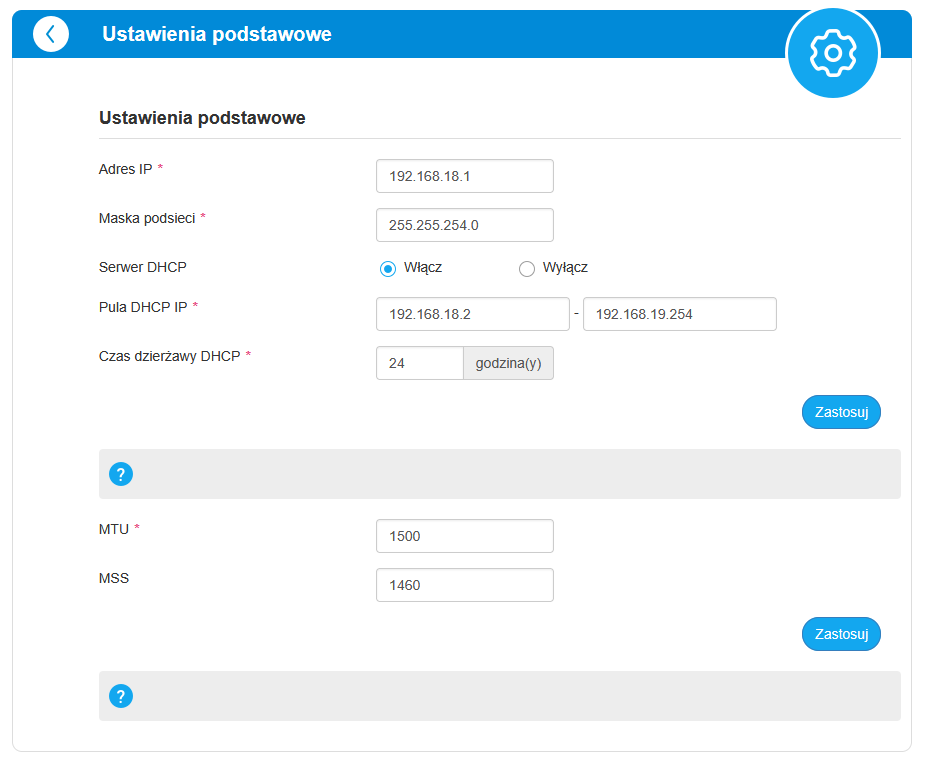Viewport: 932px width, 780px height.
Task: Focus the MSS value field
Action: click(464, 585)
